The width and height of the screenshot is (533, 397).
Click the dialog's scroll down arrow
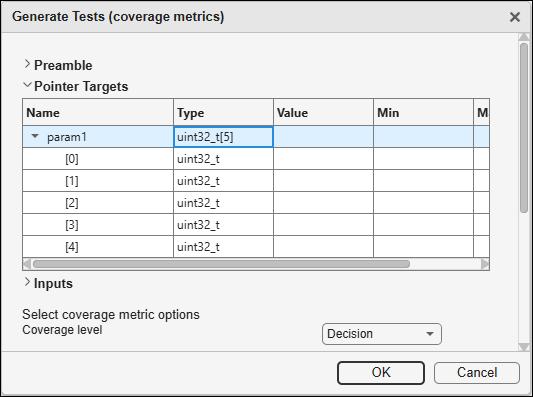pos(524,346)
